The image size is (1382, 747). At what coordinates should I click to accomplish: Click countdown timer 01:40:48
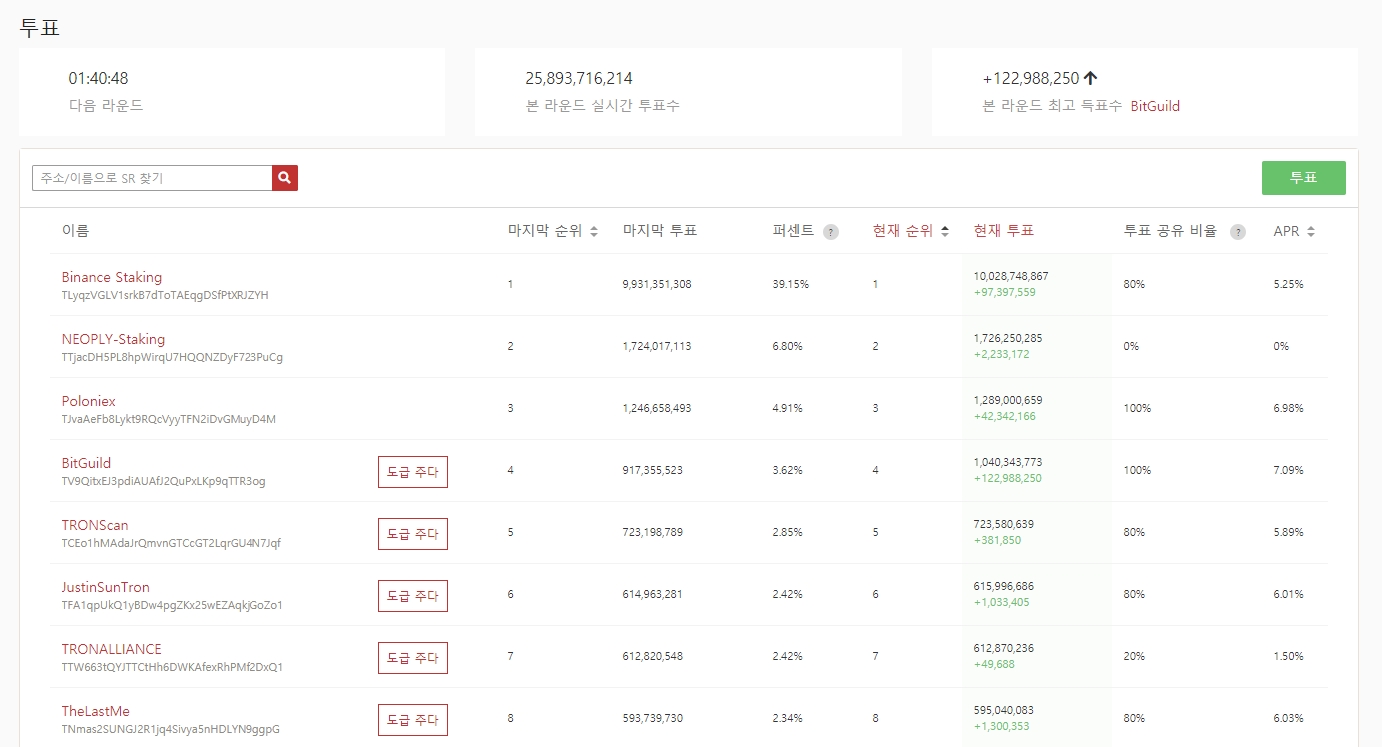point(98,78)
